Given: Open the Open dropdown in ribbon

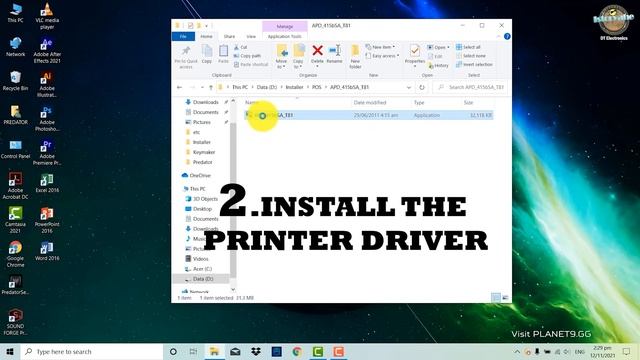Looking at the screenshot, I should (438, 47).
